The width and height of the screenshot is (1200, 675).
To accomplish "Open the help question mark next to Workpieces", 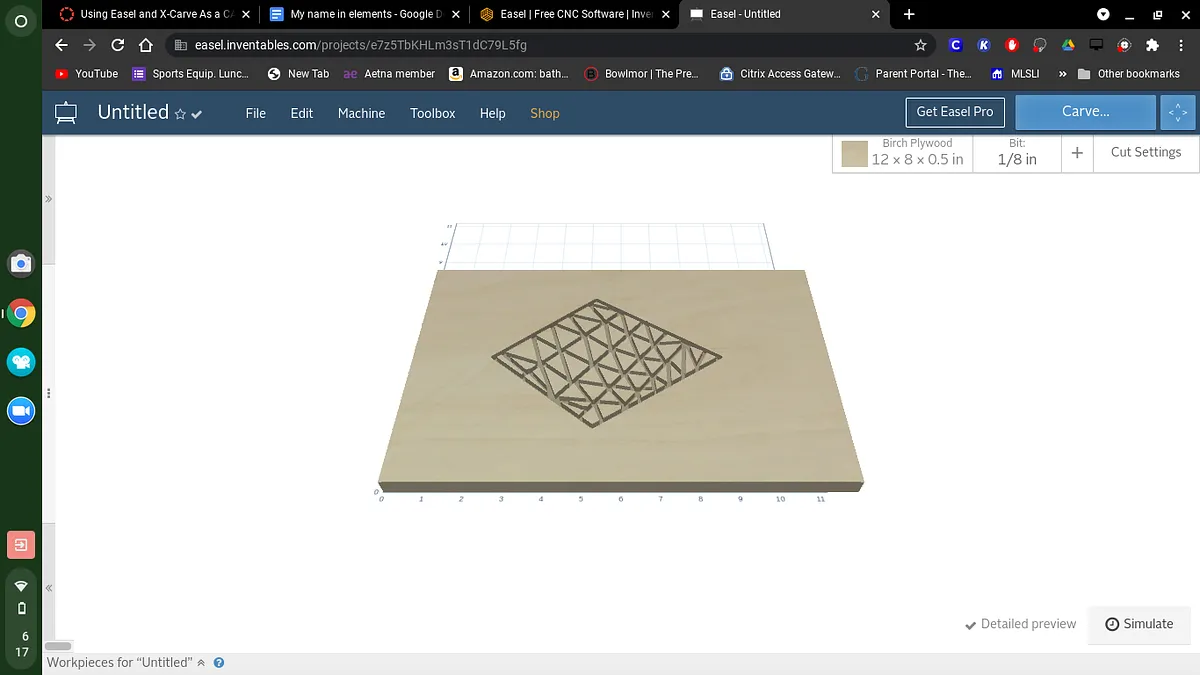I will pos(219,663).
